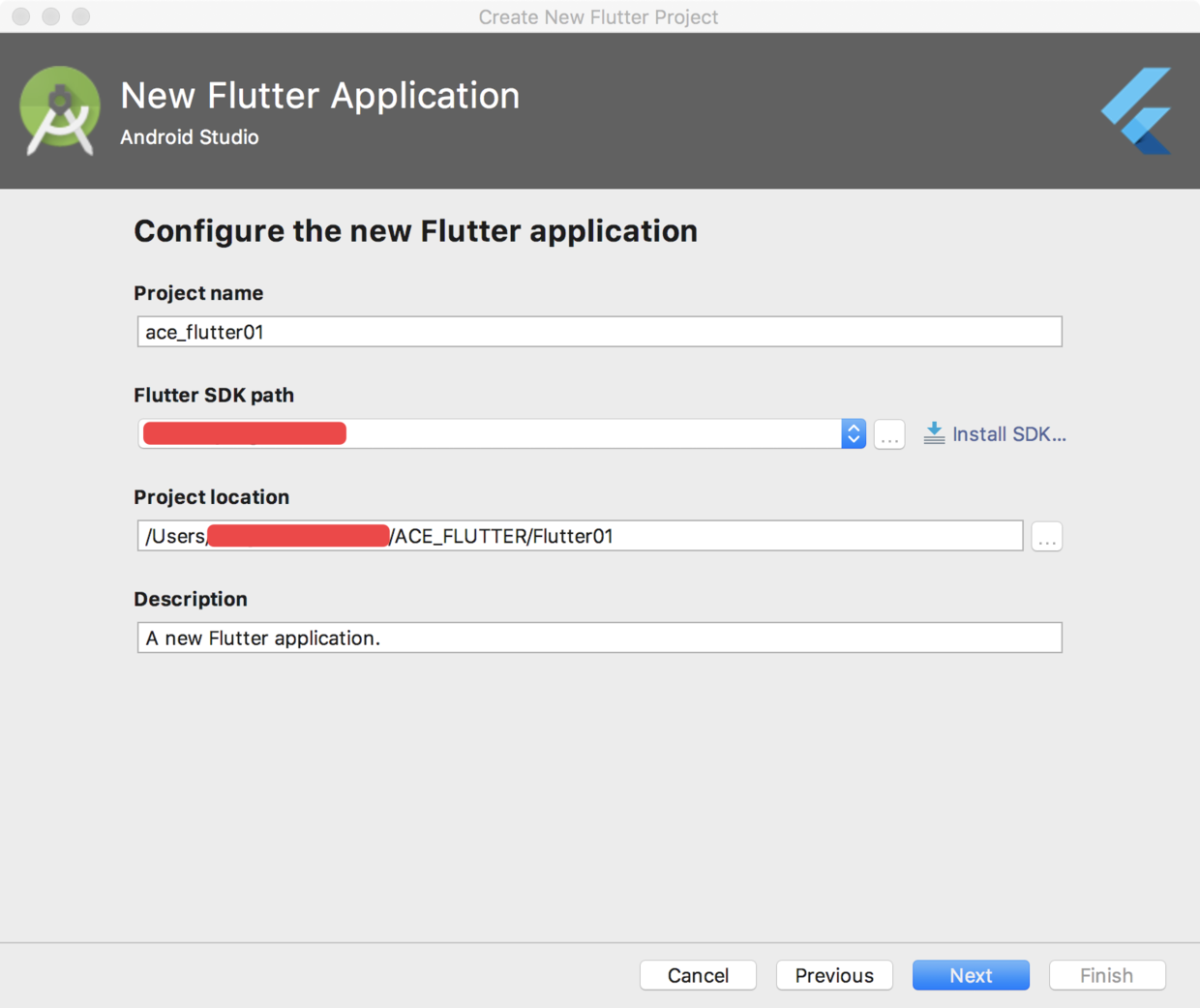Click the download icon beside Install SDK
Viewport: 1200px width, 1008px height.
pos(934,433)
